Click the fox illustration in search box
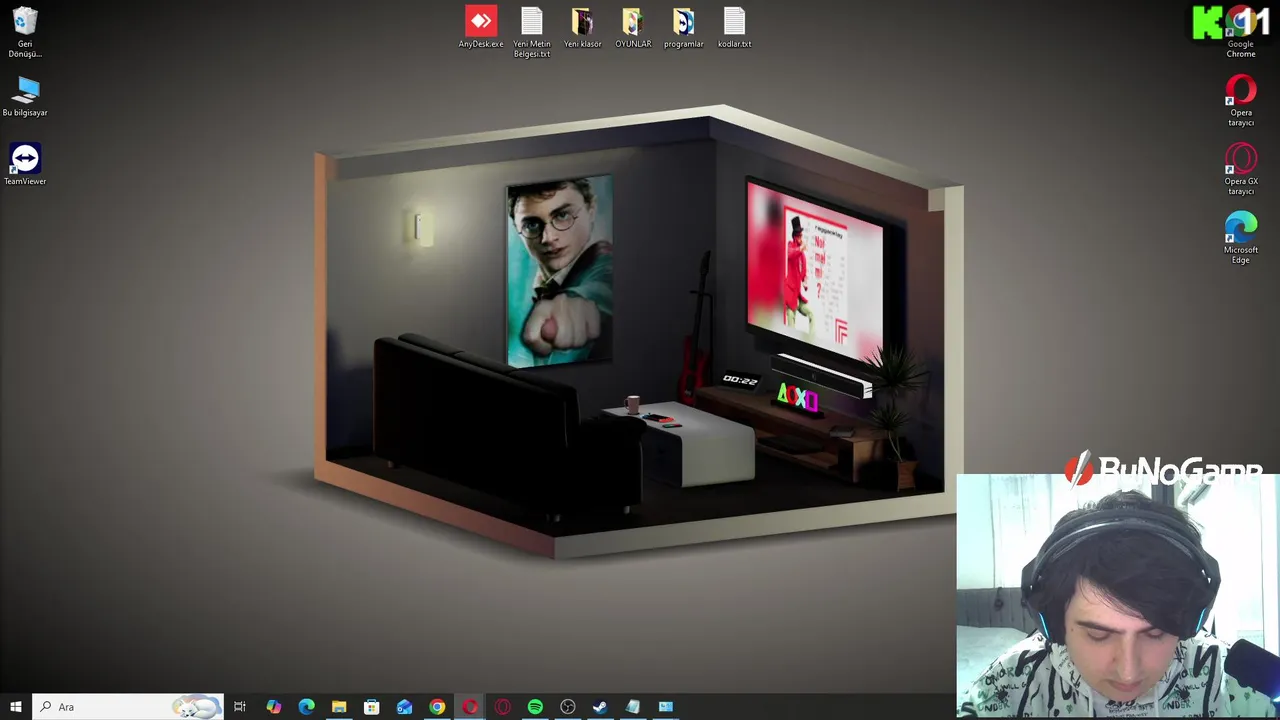 tap(196, 707)
